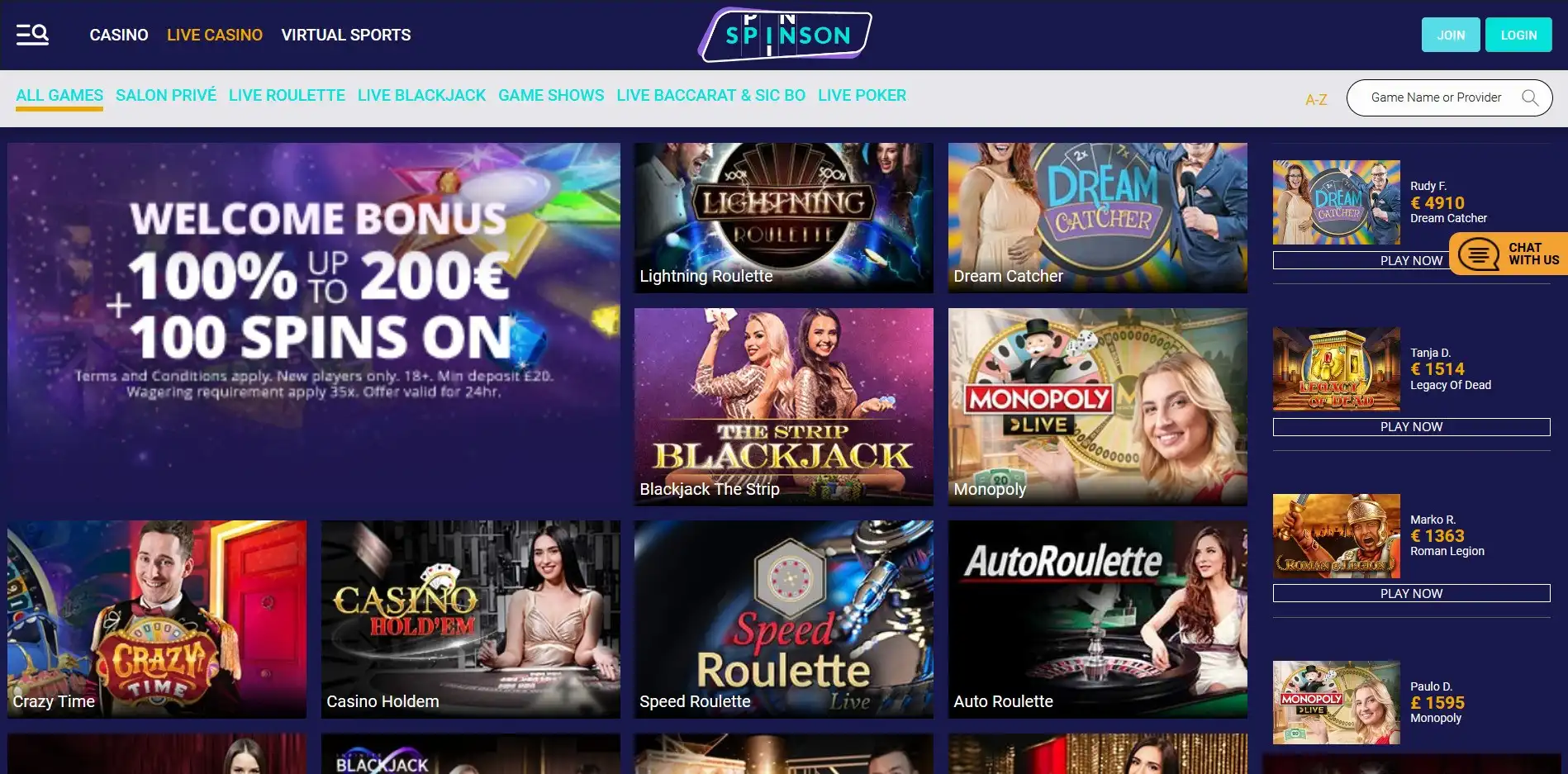Screen dimensions: 1568x774
Task: Click the Login button
Action: tap(1518, 35)
